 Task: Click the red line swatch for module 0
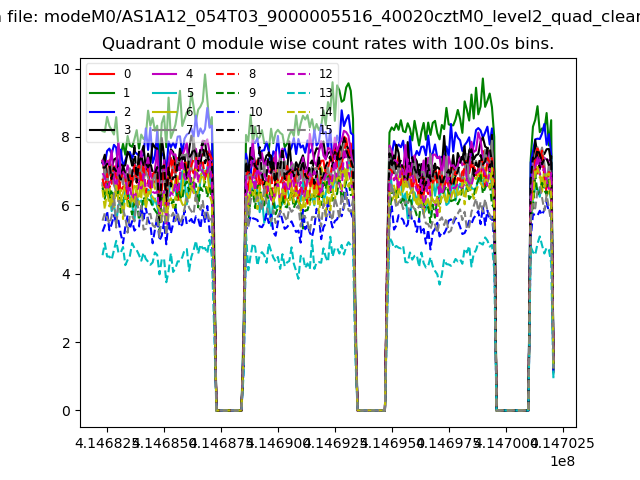(x=102, y=74)
